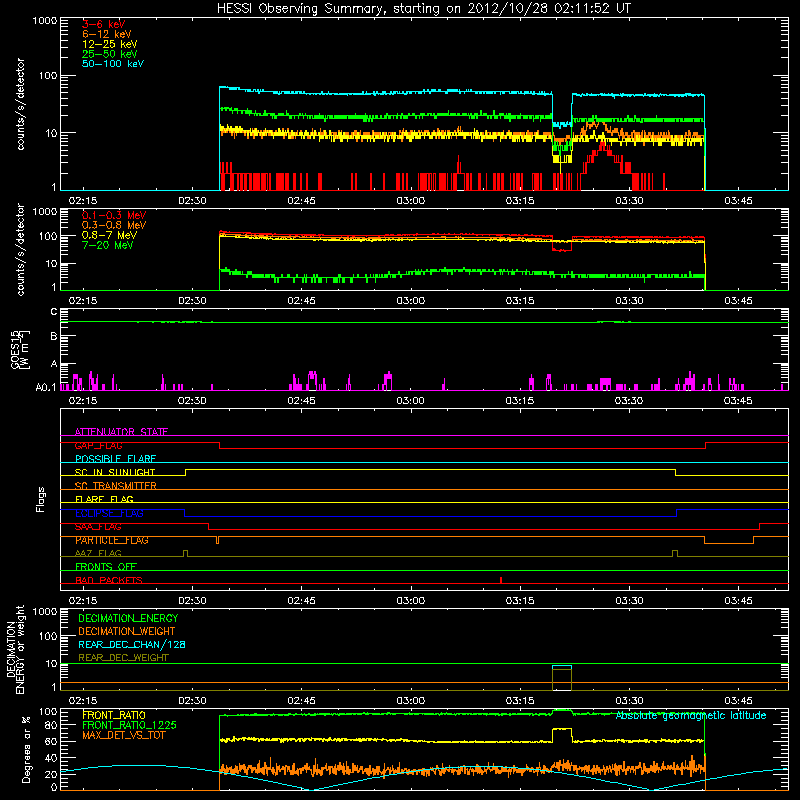This screenshot has height=800, width=800.
Task: Click the GOES15 axis label
Action: [20, 349]
